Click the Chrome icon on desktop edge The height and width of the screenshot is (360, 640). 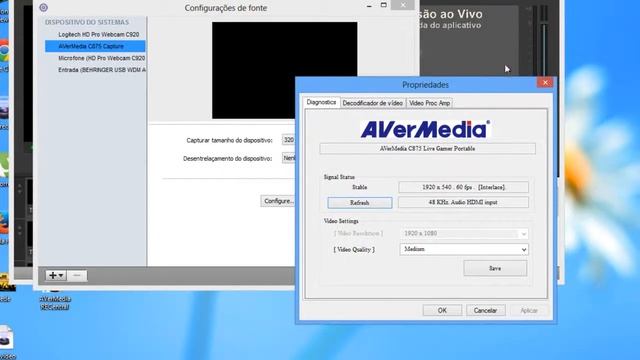[4, 51]
